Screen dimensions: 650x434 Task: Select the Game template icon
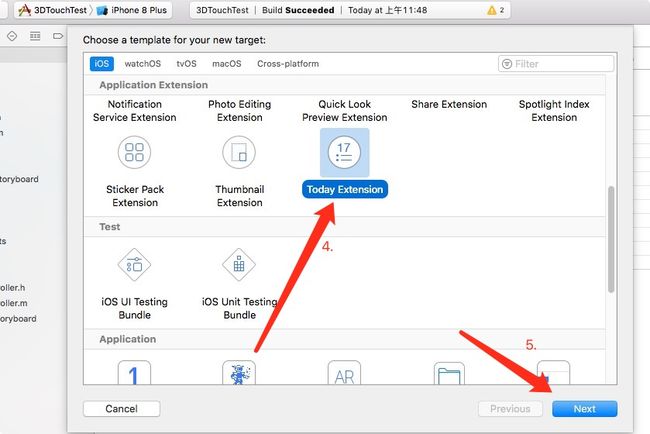point(239,372)
